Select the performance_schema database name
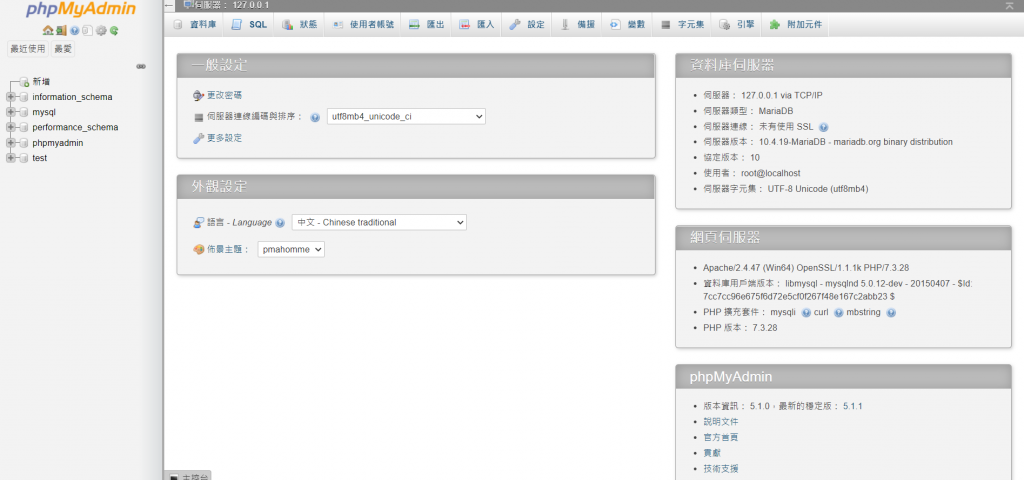This screenshot has width=1024, height=480. point(75,127)
